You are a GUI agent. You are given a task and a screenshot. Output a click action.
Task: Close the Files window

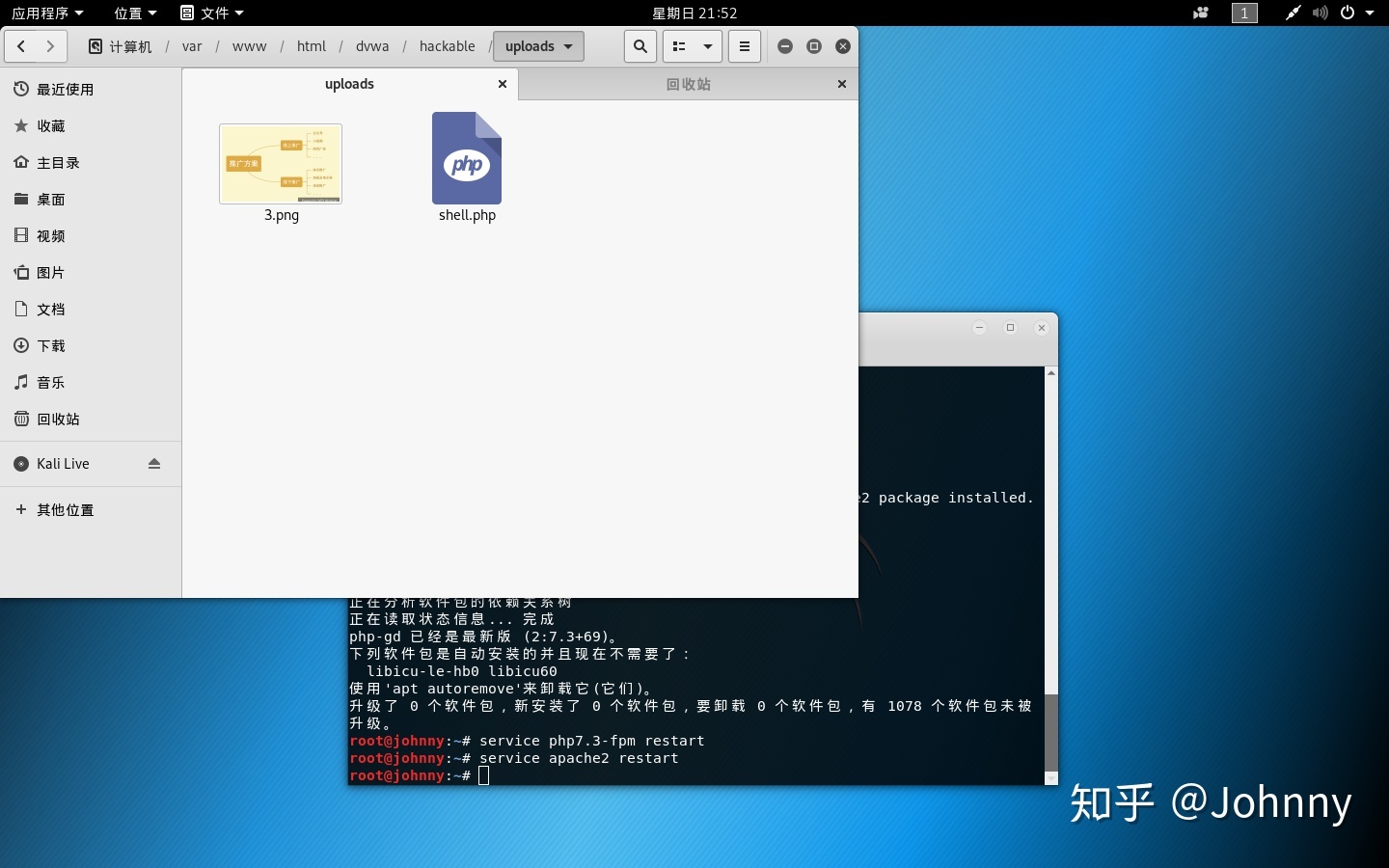843,46
